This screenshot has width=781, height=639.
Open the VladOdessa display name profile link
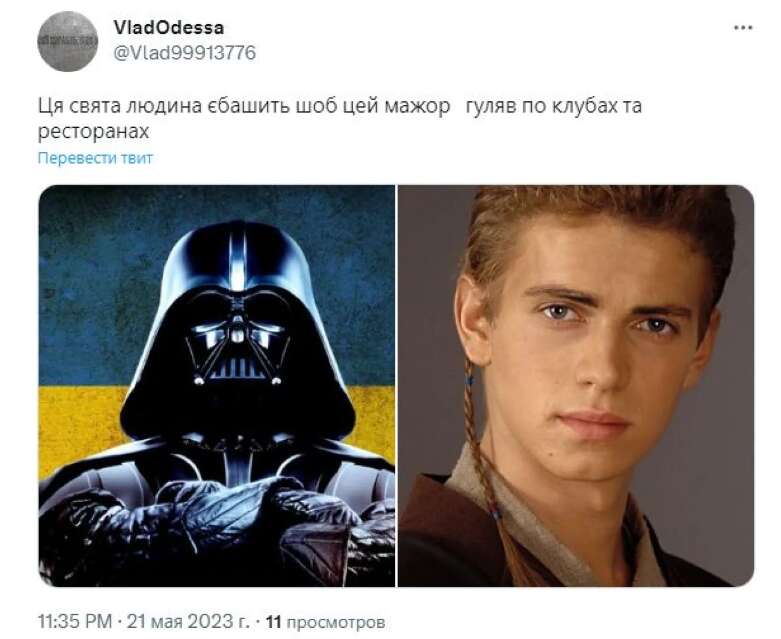pos(169,27)
